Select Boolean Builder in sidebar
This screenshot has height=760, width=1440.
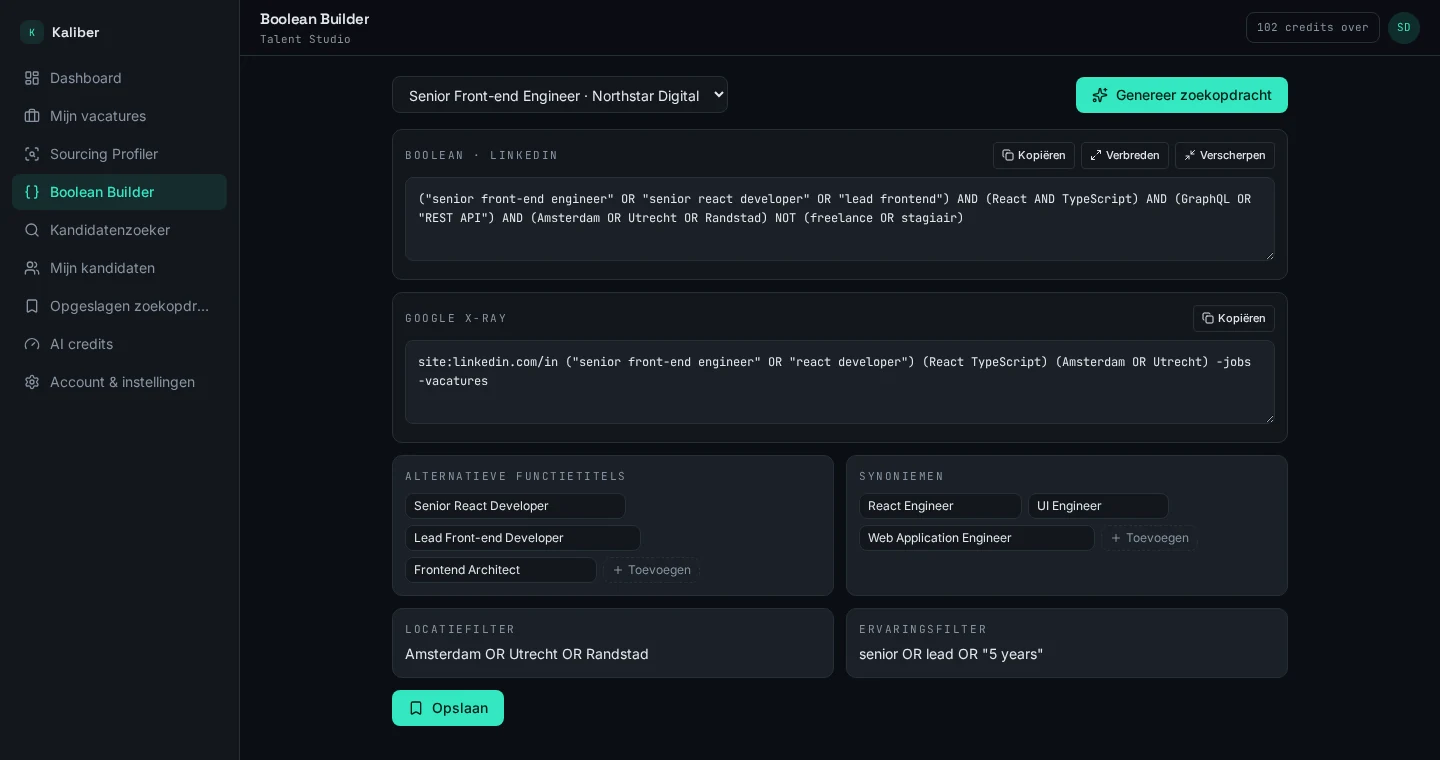point(119,192)
